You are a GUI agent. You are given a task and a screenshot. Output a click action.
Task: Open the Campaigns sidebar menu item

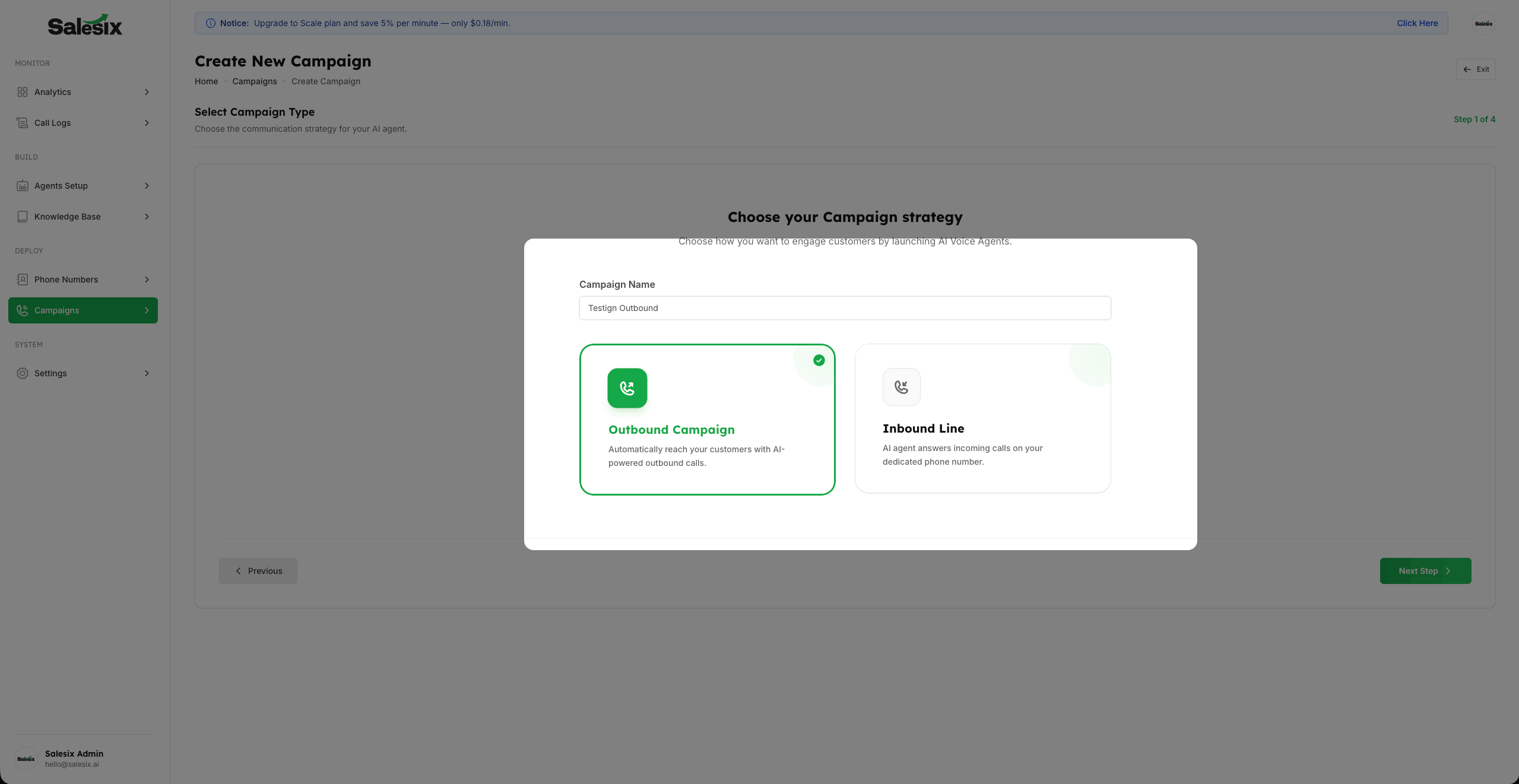coord(83,310)
